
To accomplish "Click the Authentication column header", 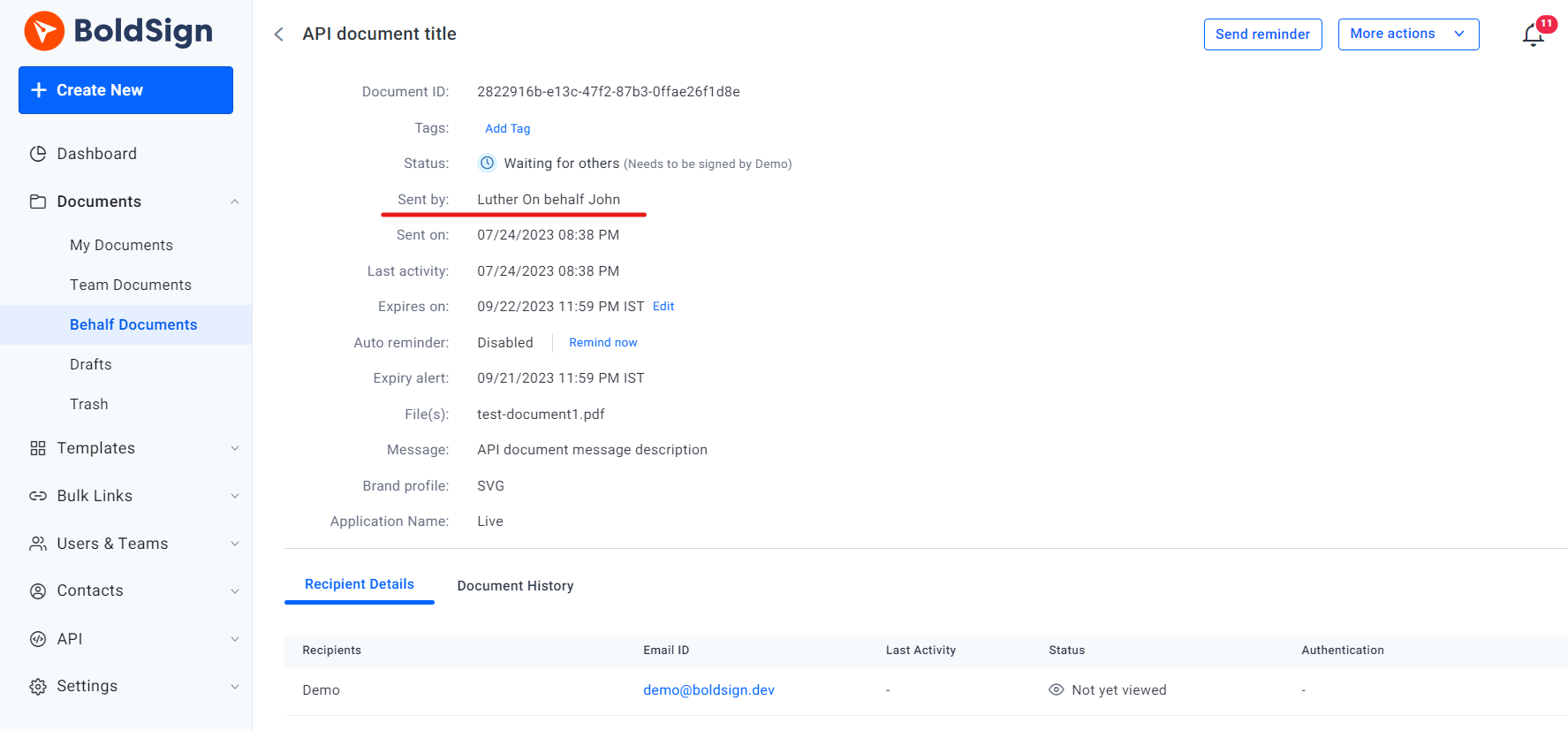I will click(1343, 651).
